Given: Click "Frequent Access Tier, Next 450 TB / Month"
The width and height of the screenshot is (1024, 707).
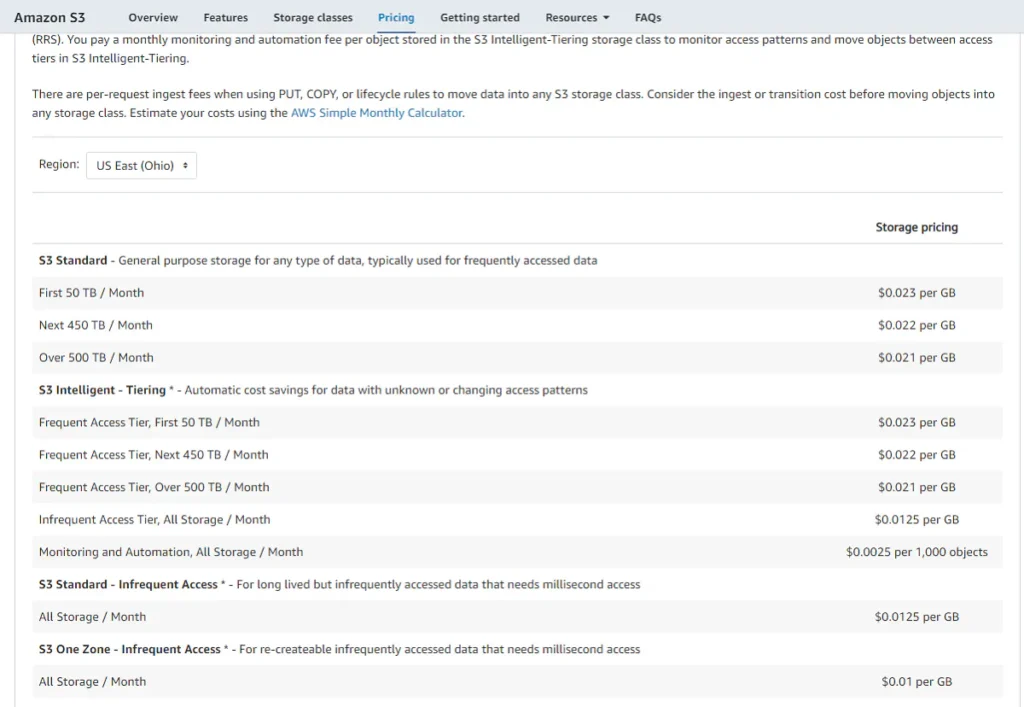Looking at the screenshot, I should coord(153,455).
